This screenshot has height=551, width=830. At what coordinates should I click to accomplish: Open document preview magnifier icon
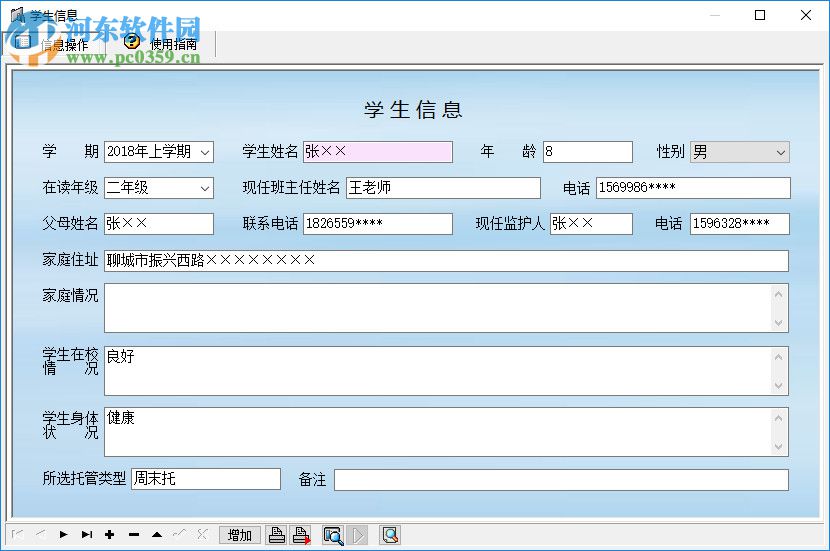point(390,535)
